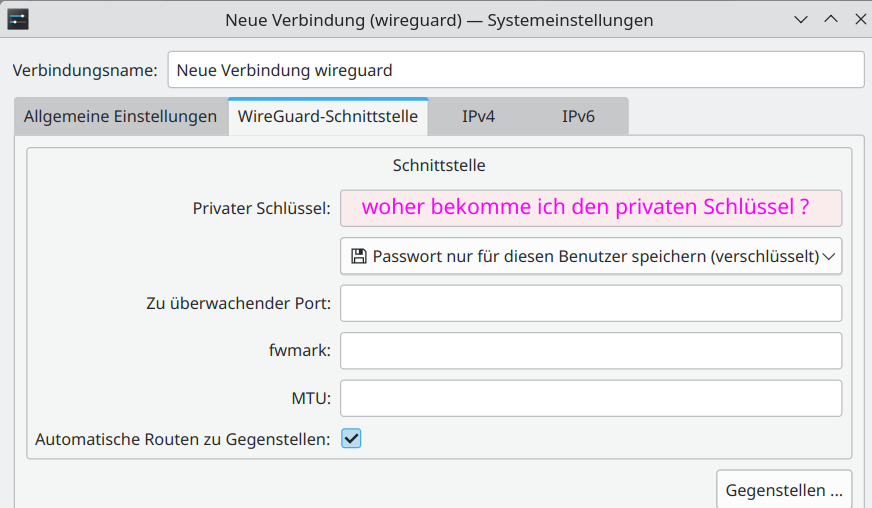
Task: Click the window title bar text
Action: point(439,19)
